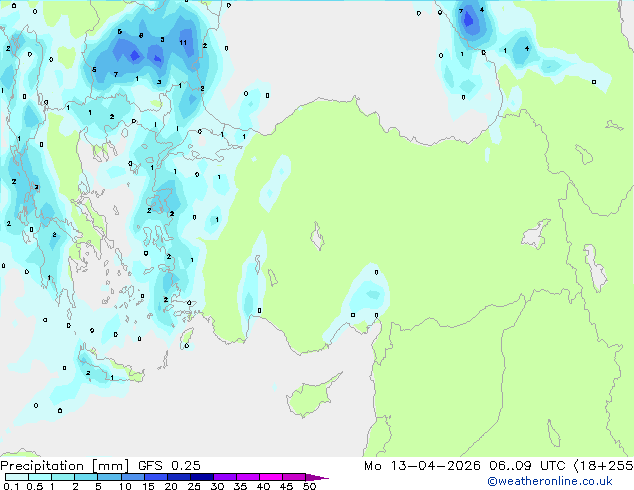
Task: Select the 0.5–1 mm legend swatch
Action: coord(40,477)
